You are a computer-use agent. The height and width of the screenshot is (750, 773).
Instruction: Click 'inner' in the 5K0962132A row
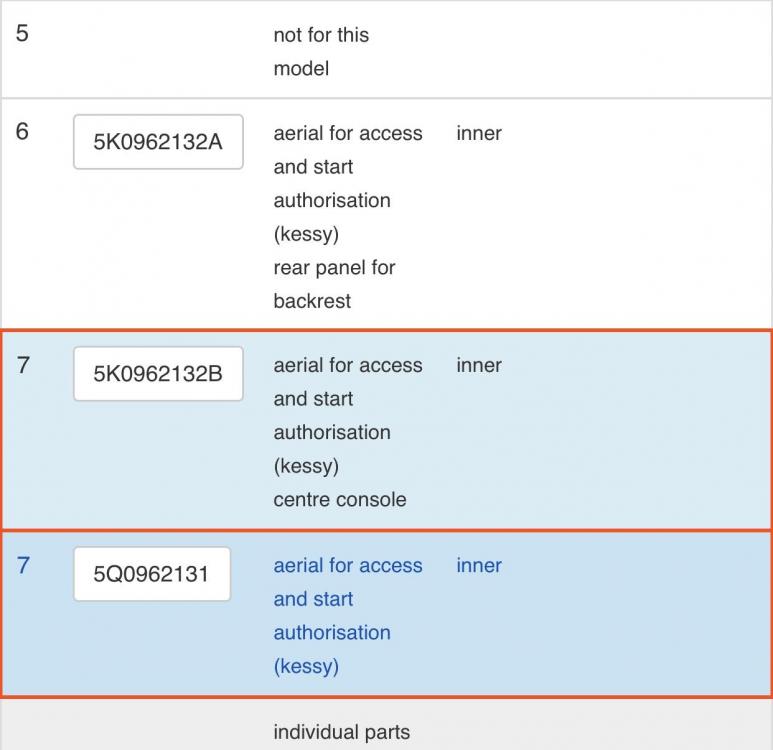(x=479, y=133)
